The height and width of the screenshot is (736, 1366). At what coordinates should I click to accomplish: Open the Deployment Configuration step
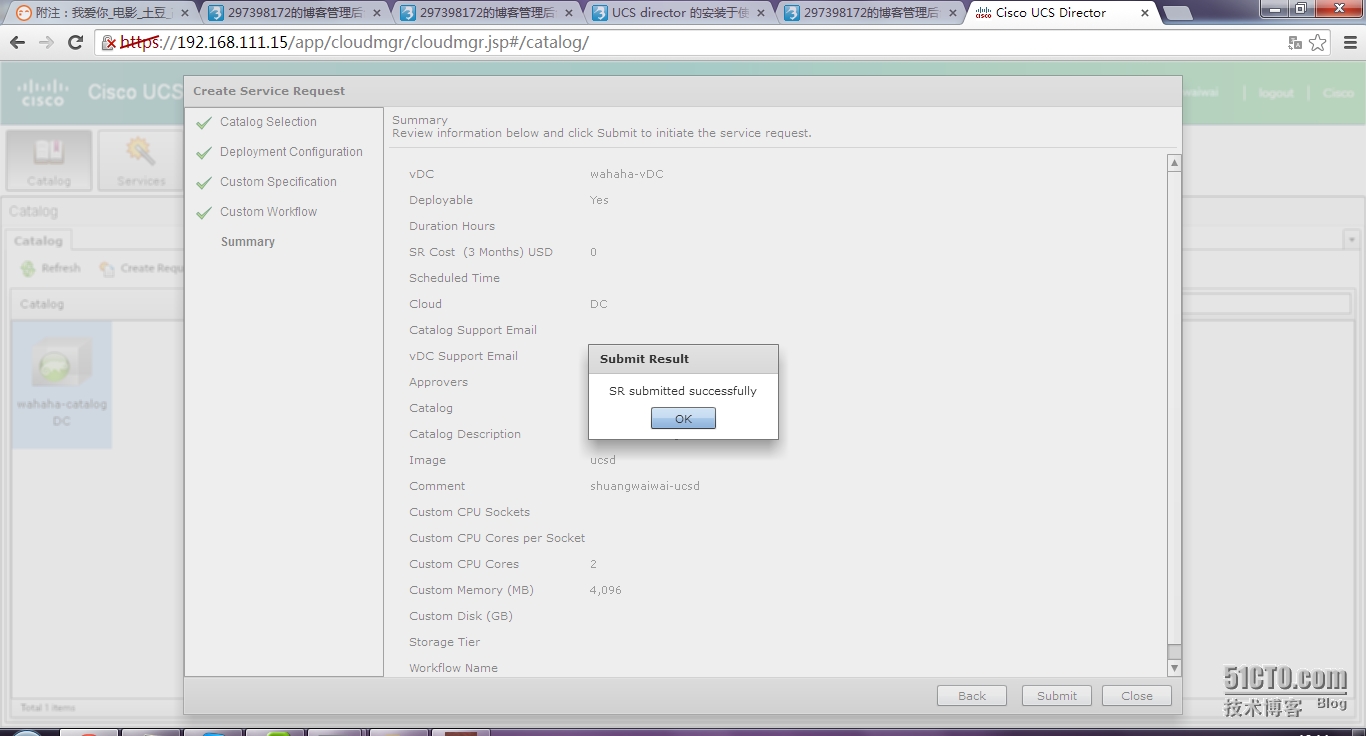(291, 152)
